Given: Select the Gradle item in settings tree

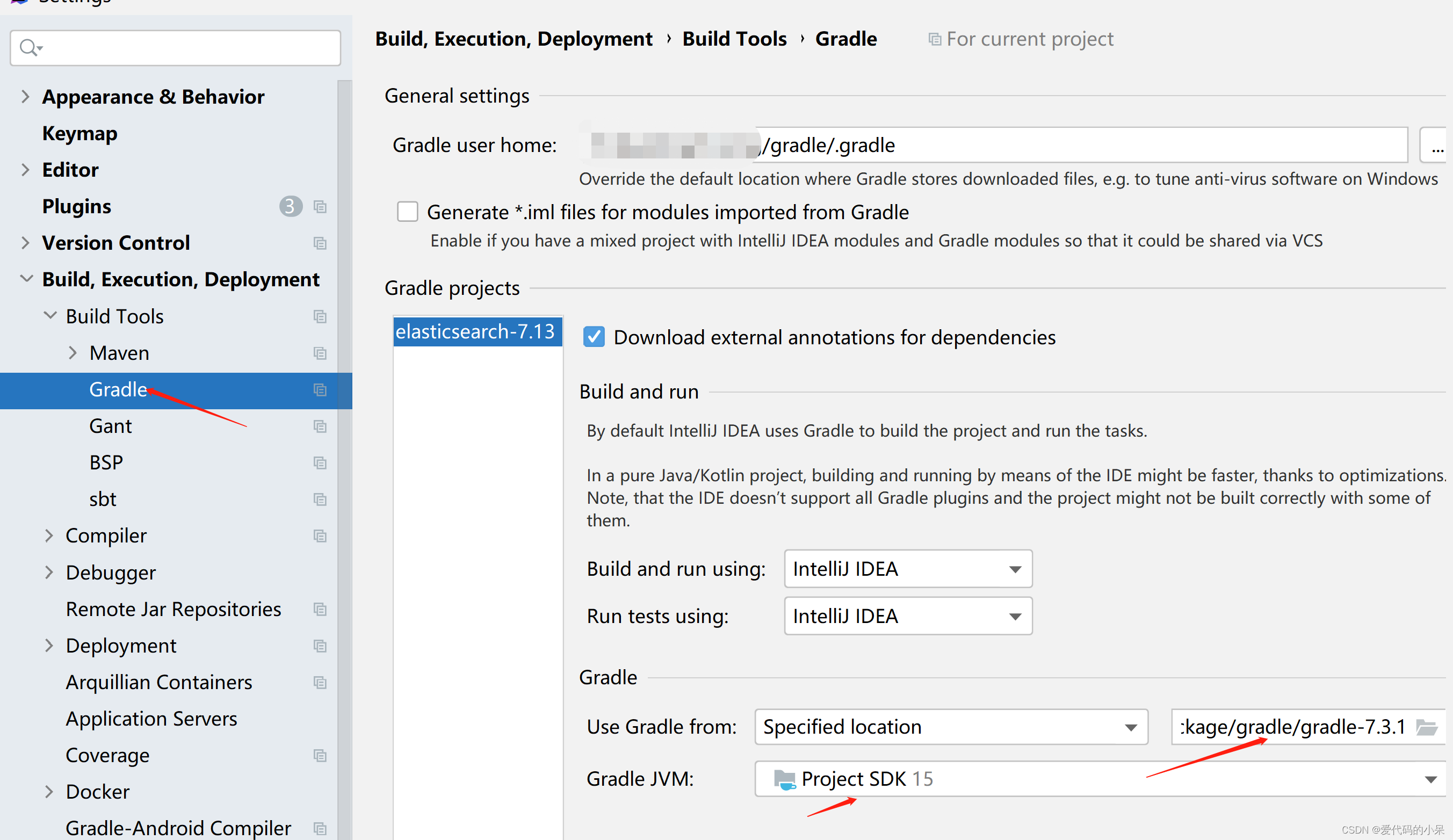Looking at the screenshot, I should pos(176,390).
